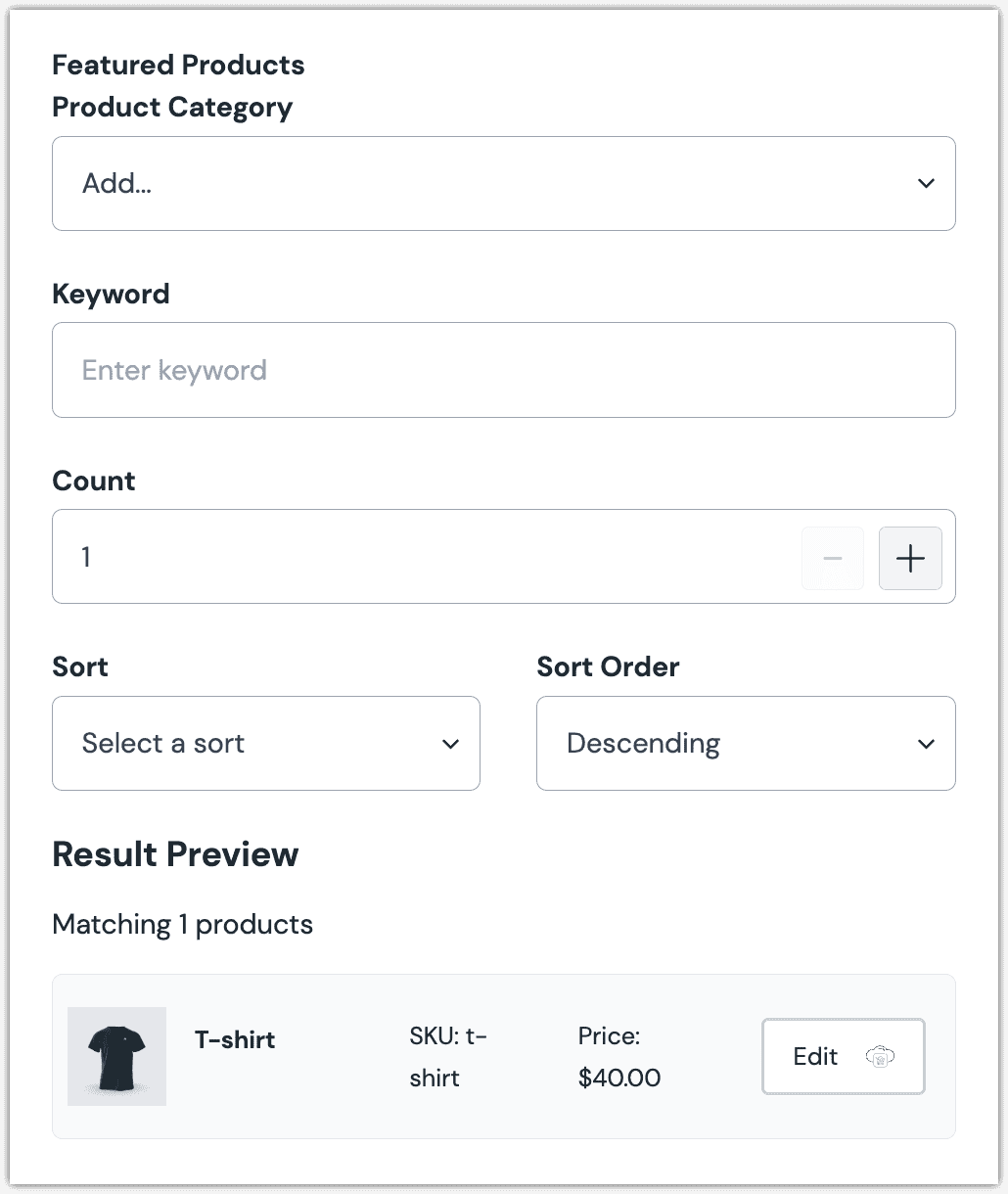Click the T-shirt product name

[x=235, y=1039]
